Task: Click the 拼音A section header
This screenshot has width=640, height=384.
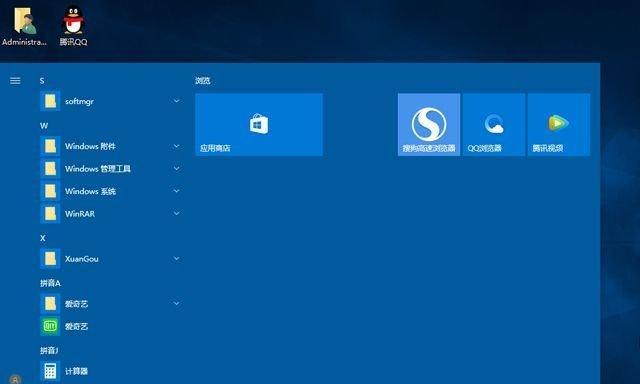Action: coord(50,283)
